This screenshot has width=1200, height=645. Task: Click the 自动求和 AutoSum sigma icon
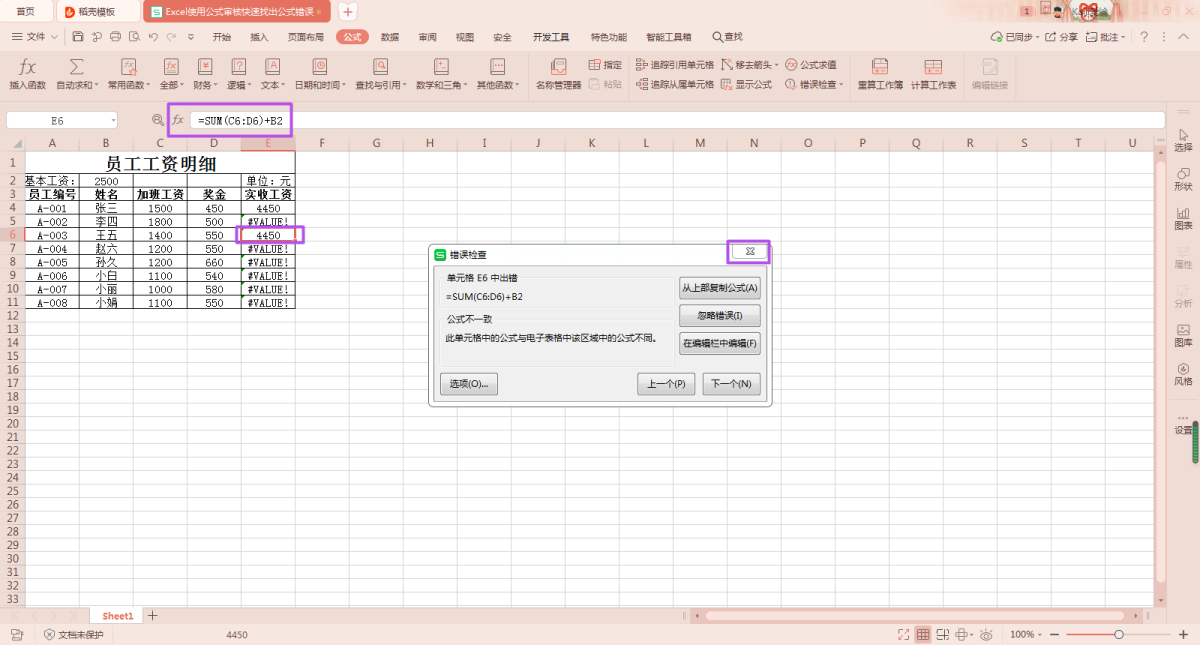coord(76,67)
